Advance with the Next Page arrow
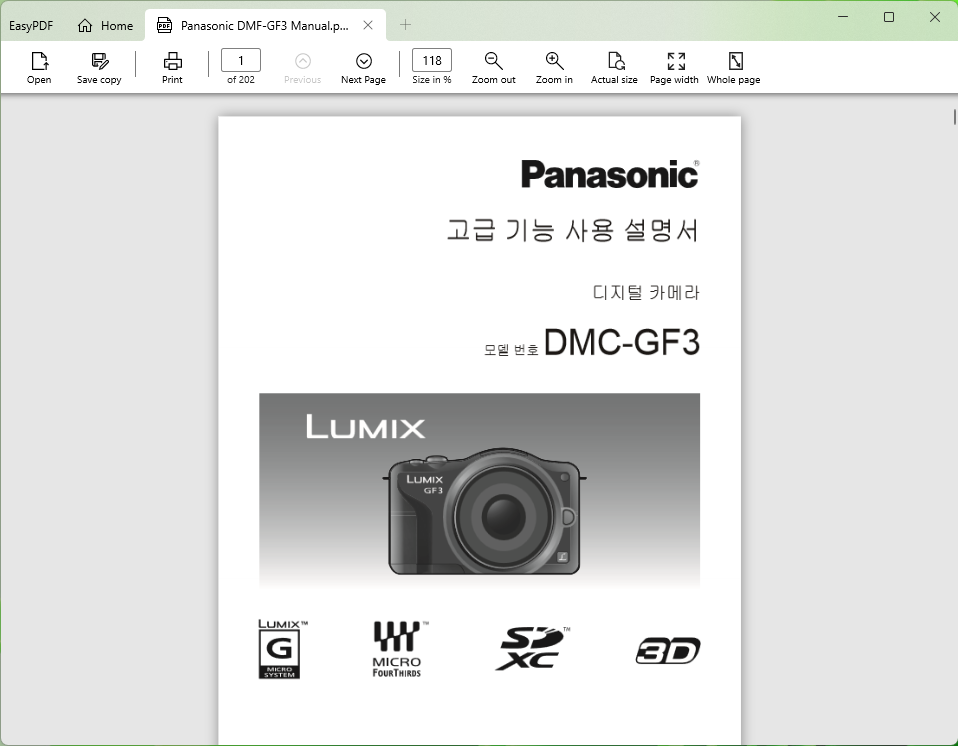 point(364,61)
